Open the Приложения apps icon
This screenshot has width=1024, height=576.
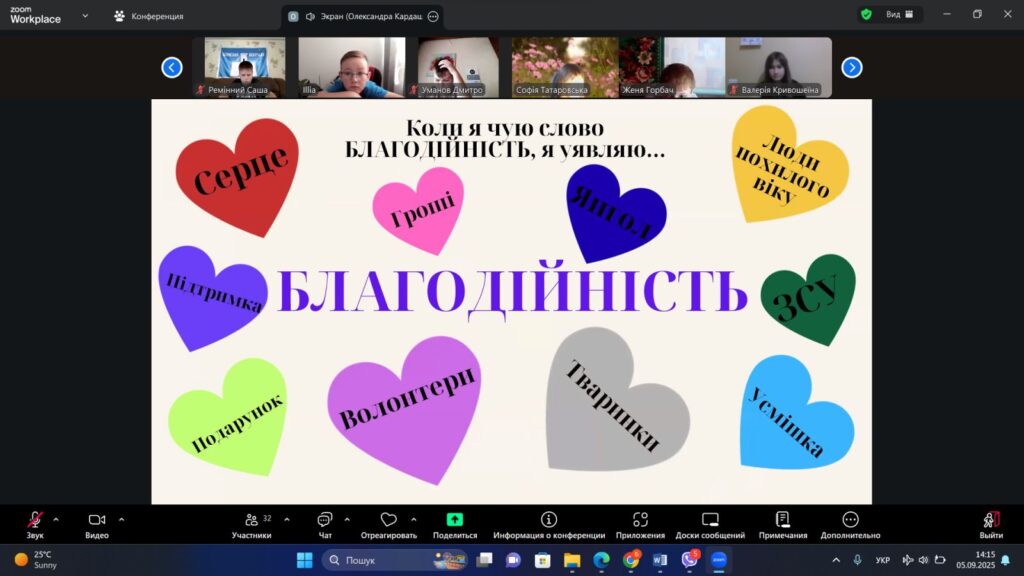[641, 520]
